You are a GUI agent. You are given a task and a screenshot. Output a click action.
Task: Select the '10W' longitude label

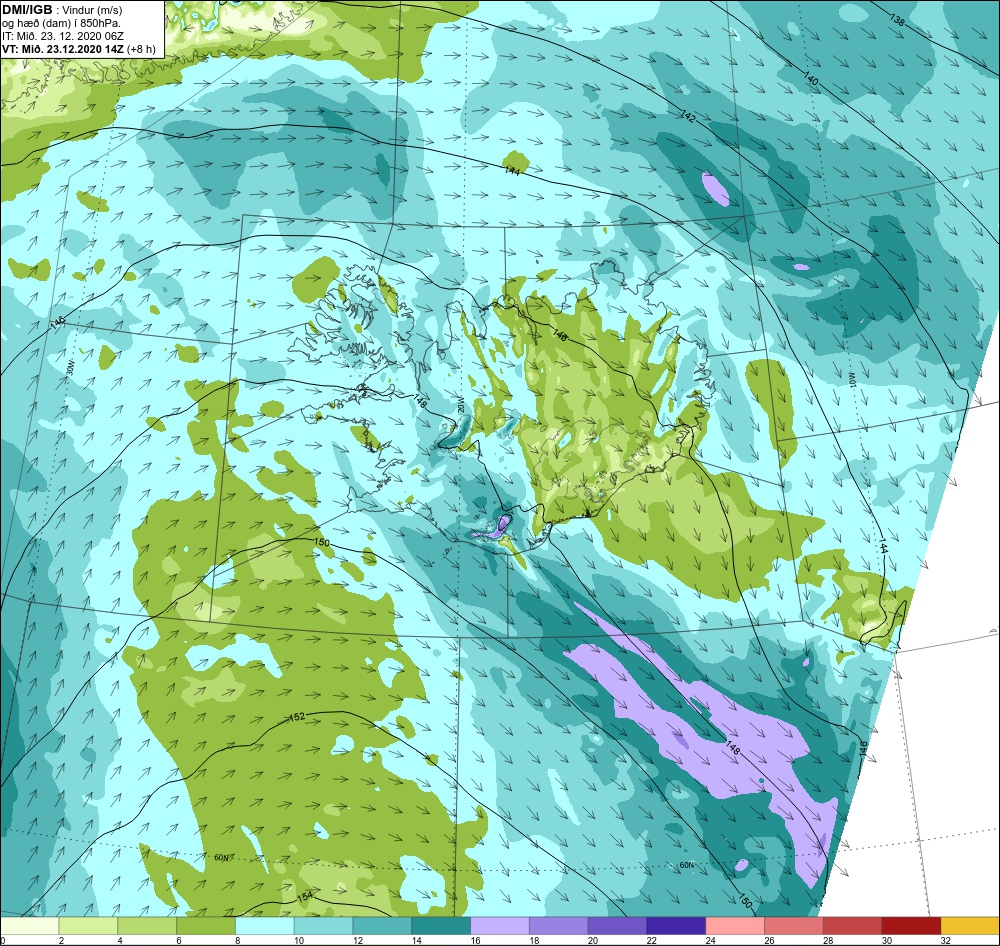coord(851,381)
